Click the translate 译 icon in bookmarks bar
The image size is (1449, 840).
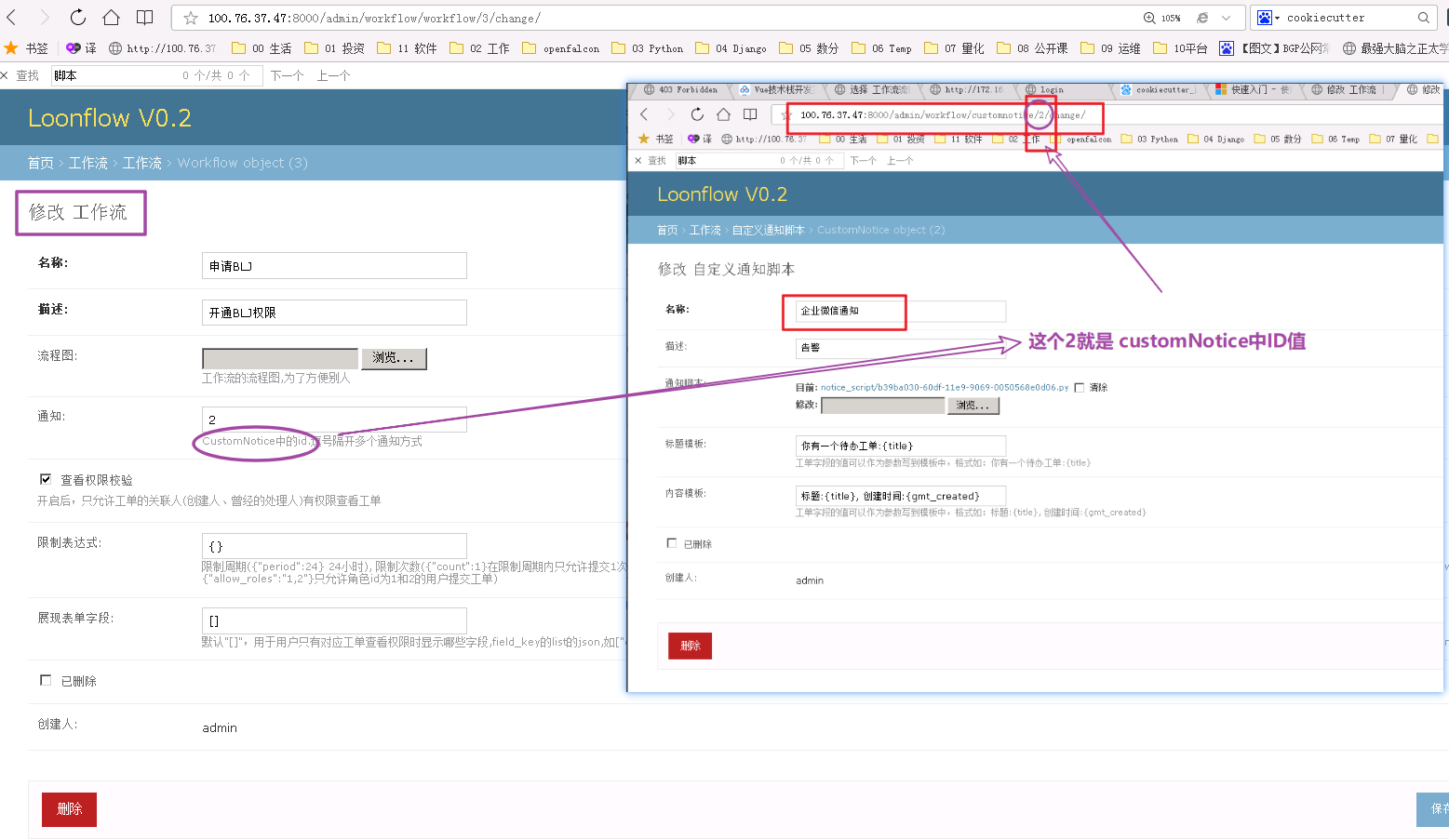[82, 47]
